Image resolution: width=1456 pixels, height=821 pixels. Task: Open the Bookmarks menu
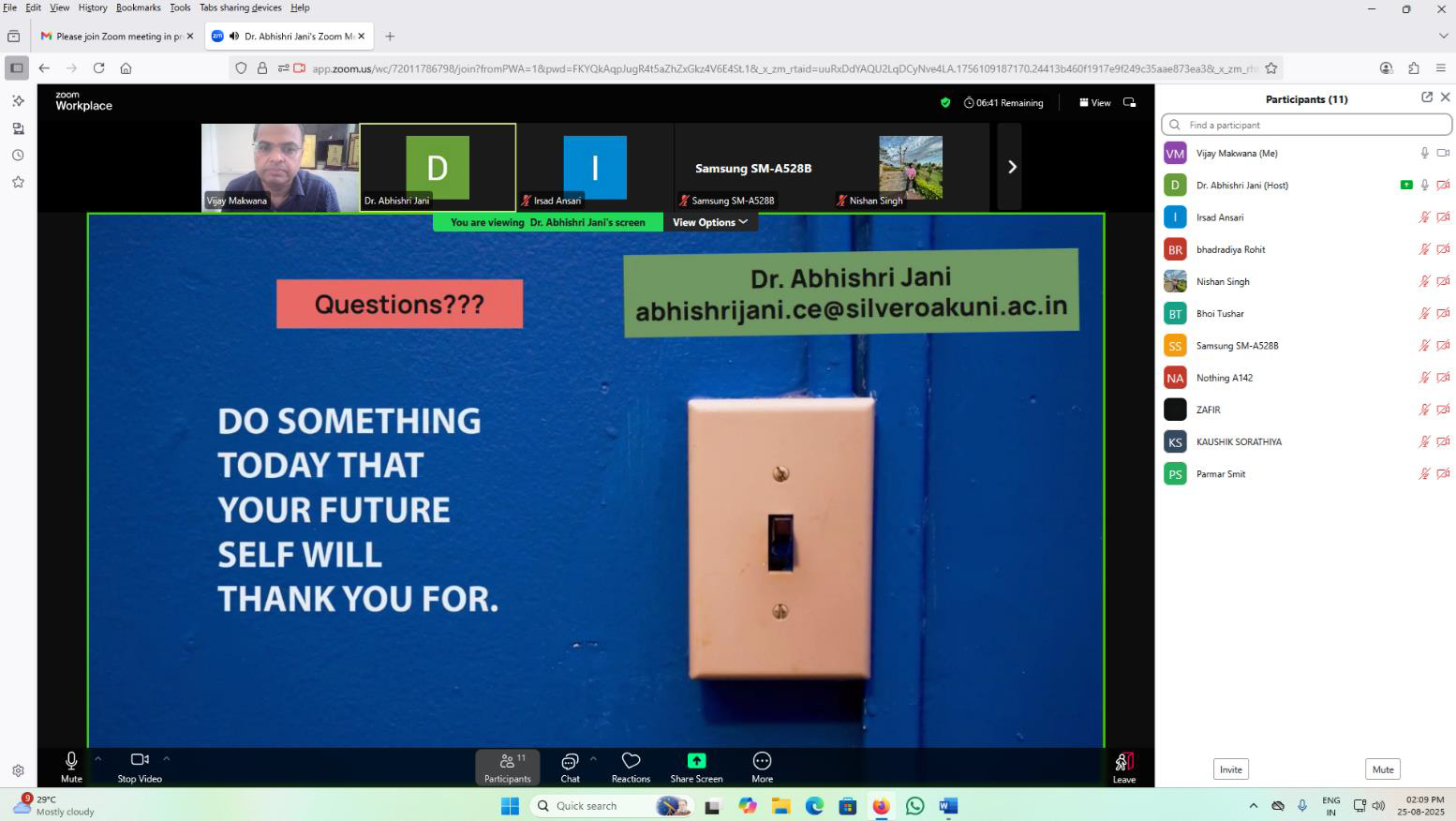click(x=138, y=7)
